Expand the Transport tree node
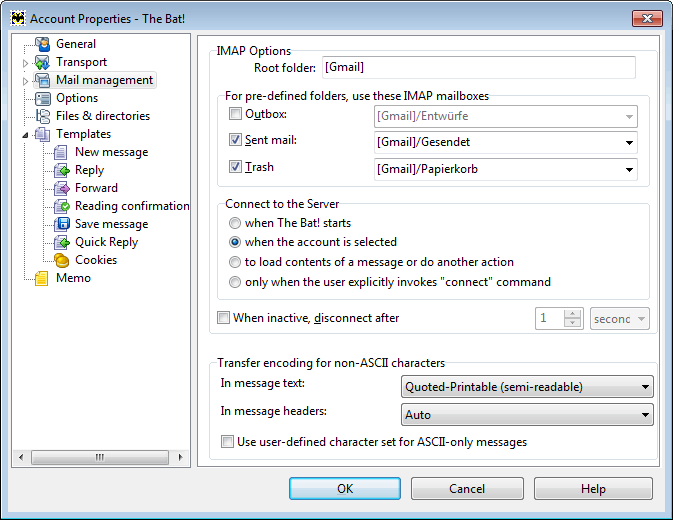Viewport: 673px width, 520px height. (25, 63)
